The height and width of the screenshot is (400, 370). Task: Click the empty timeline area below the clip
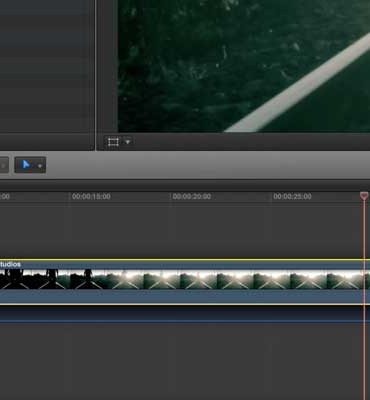point(182,362)
